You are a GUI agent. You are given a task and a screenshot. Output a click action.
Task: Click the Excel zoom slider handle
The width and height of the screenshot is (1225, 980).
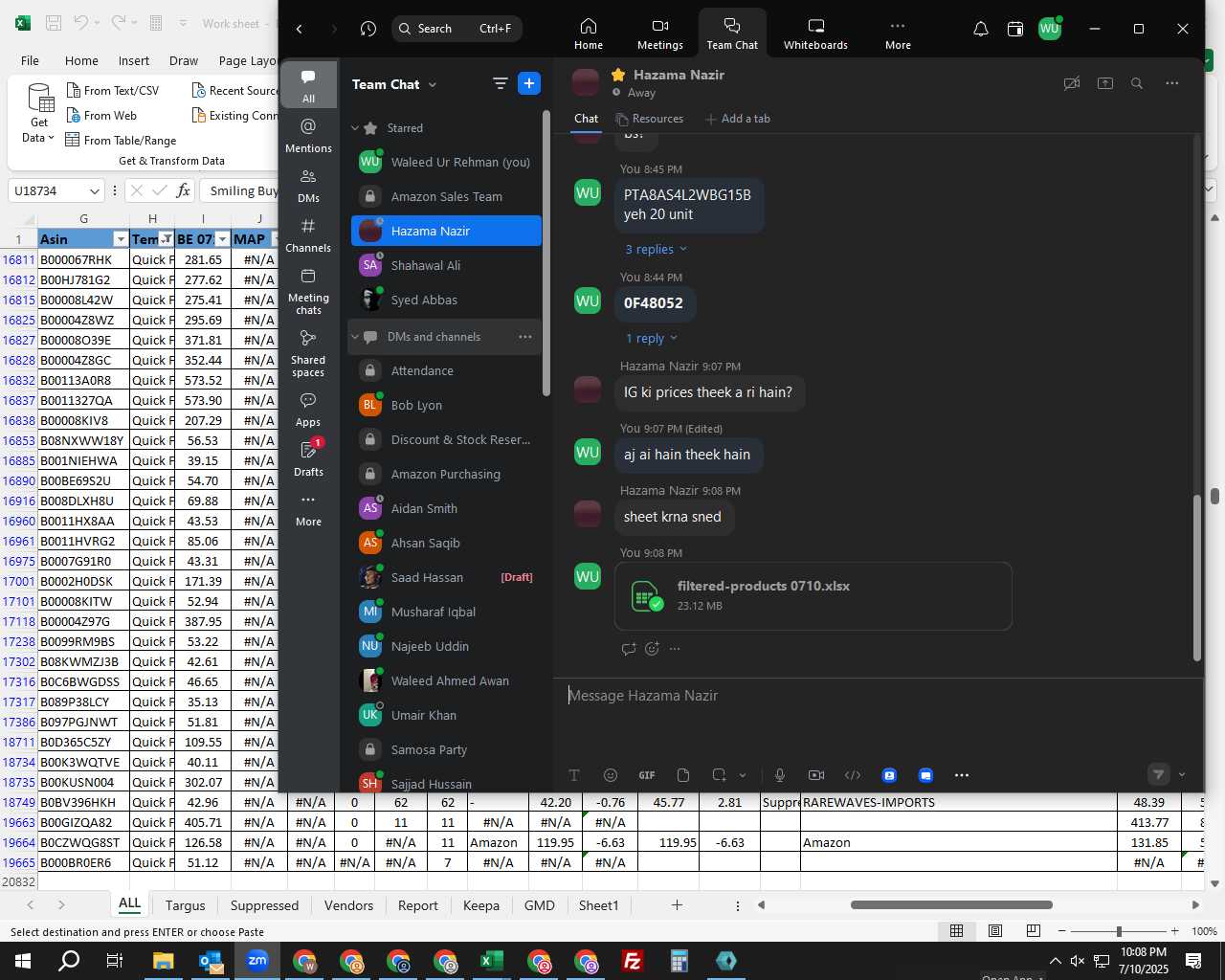click(x=1119, y=931)
